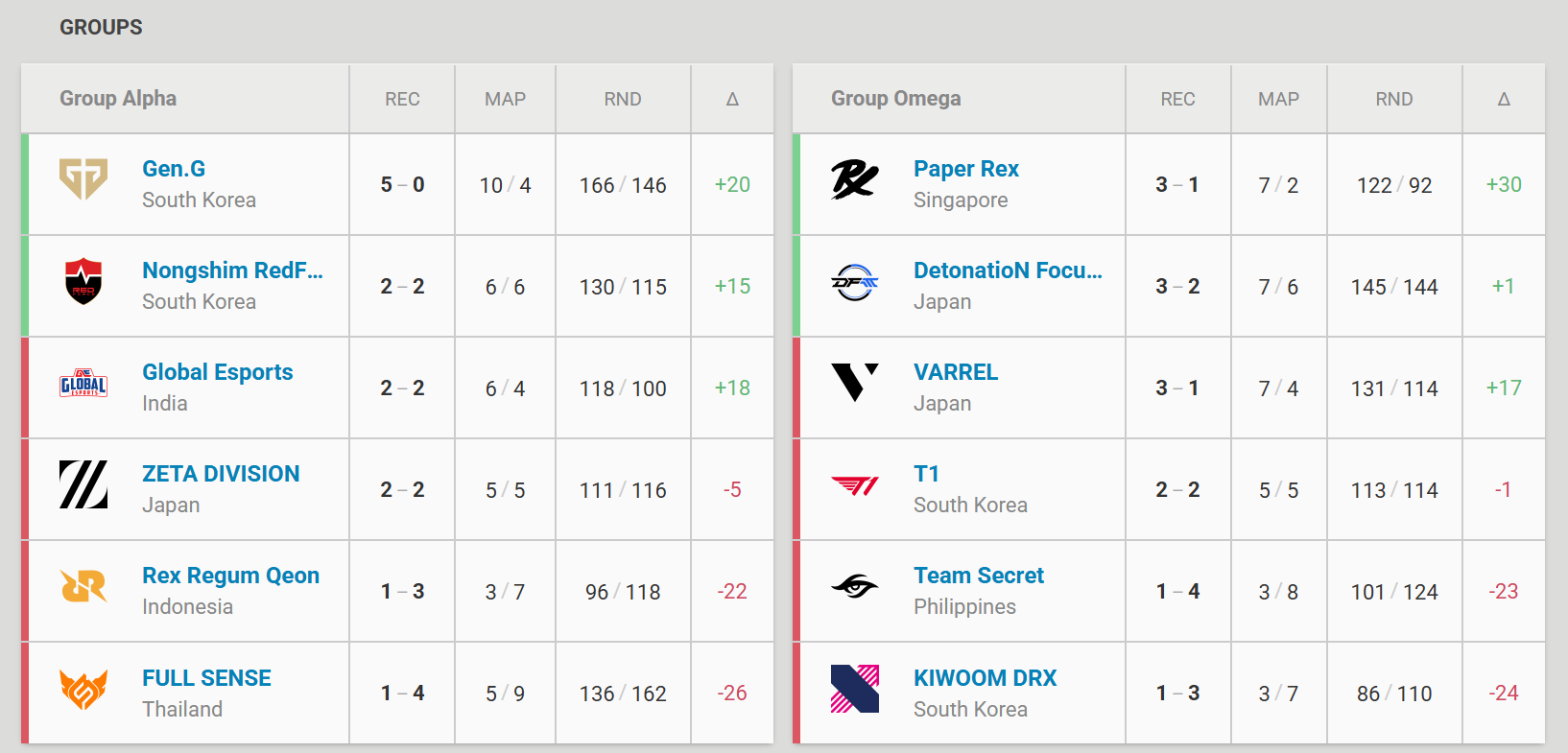Screen dimensions: 1568x753
Task: Click Global Esports' 118 / 100 round count
Action: [x=623, y=388]
